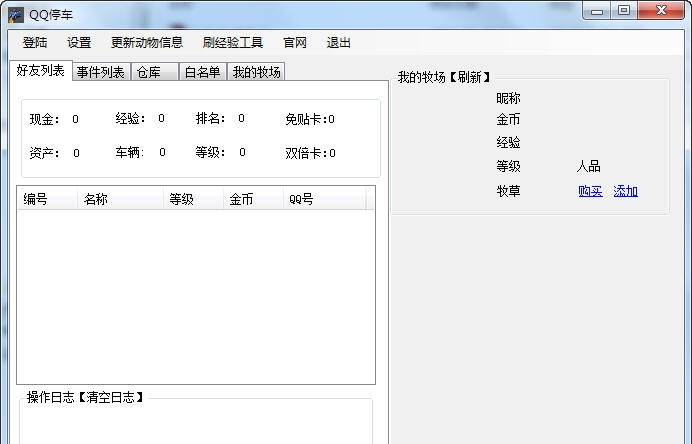This screenshot has height=444, width=692.
Task: Click the 车辆: label
Action: (x=130, y=152)
